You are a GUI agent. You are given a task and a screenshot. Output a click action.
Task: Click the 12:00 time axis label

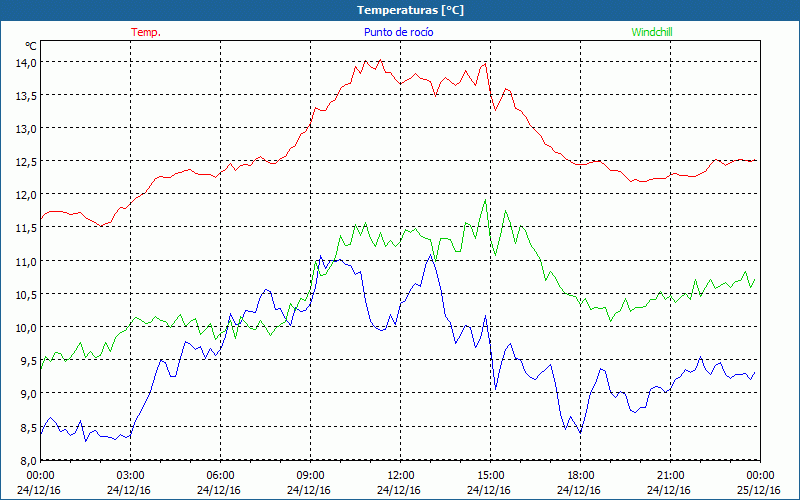tap(401, 476)
